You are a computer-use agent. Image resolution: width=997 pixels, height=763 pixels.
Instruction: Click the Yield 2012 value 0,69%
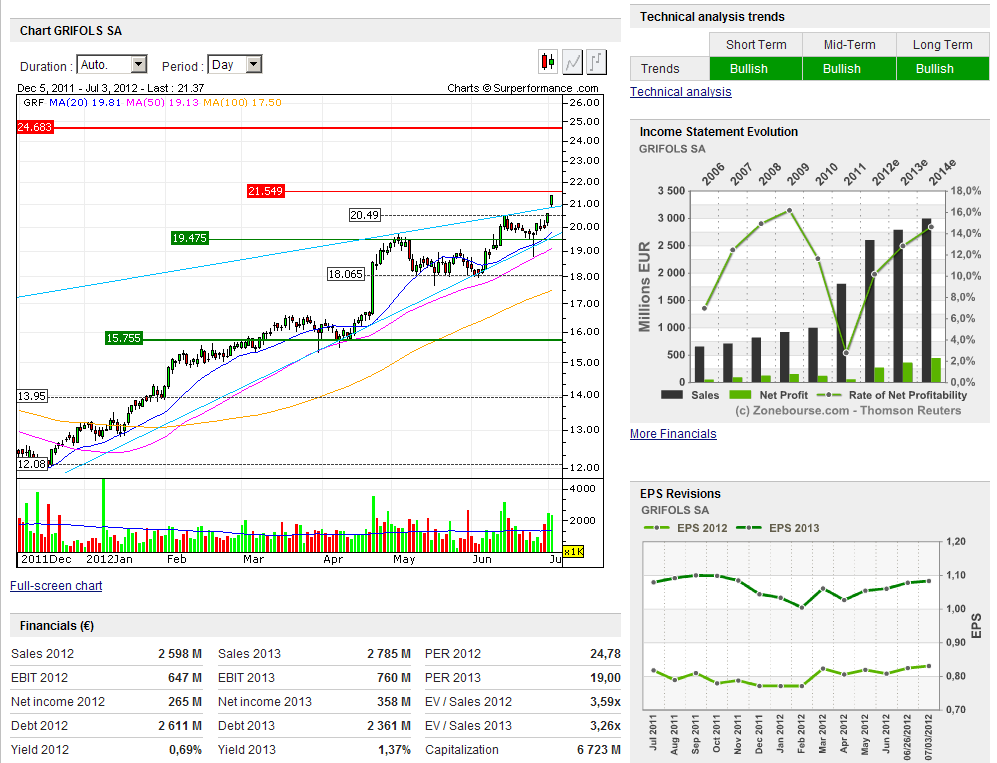point(185,750)
